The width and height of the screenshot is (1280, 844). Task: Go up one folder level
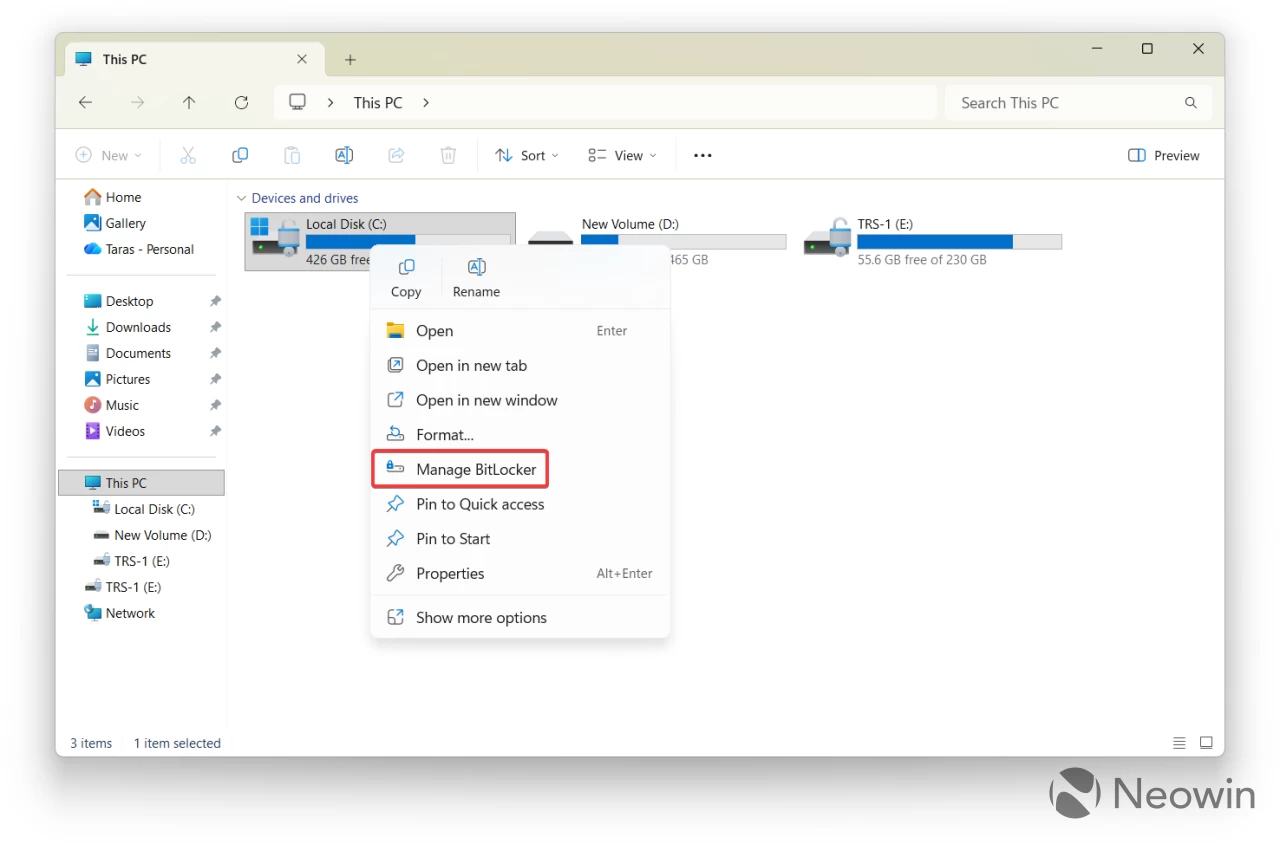pos(189,103)
